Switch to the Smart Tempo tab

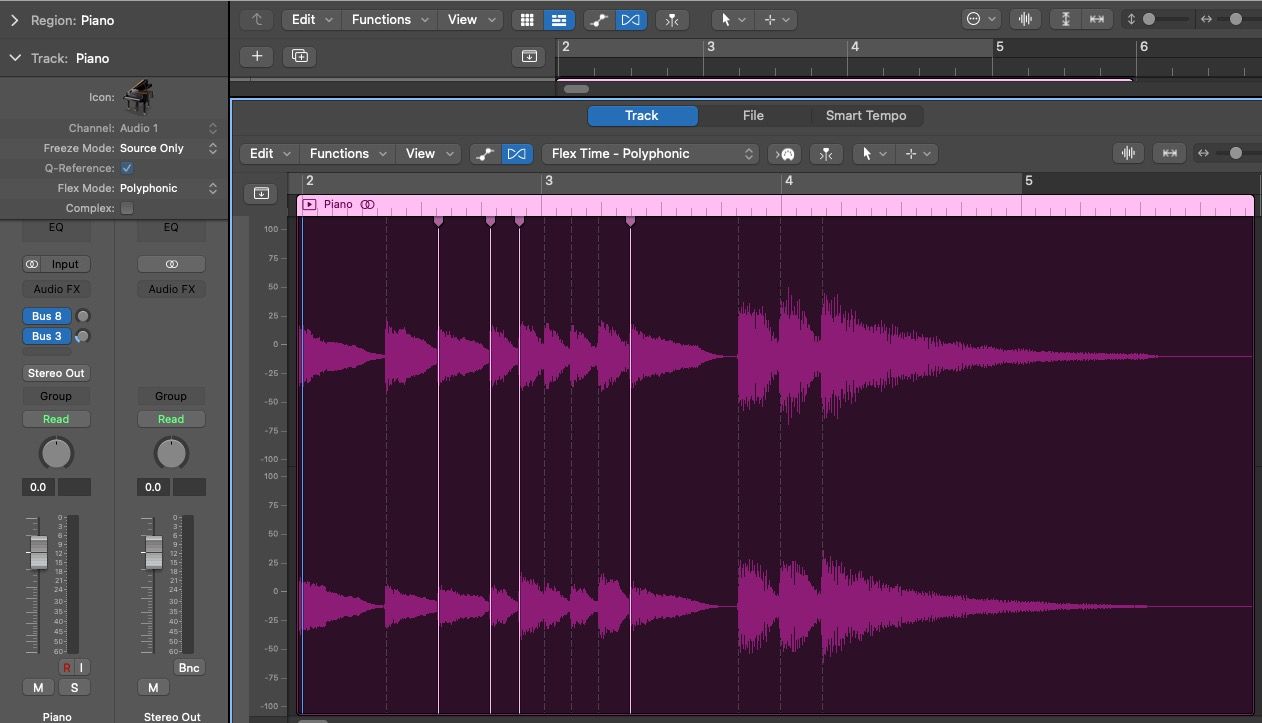tap(866, 115)
